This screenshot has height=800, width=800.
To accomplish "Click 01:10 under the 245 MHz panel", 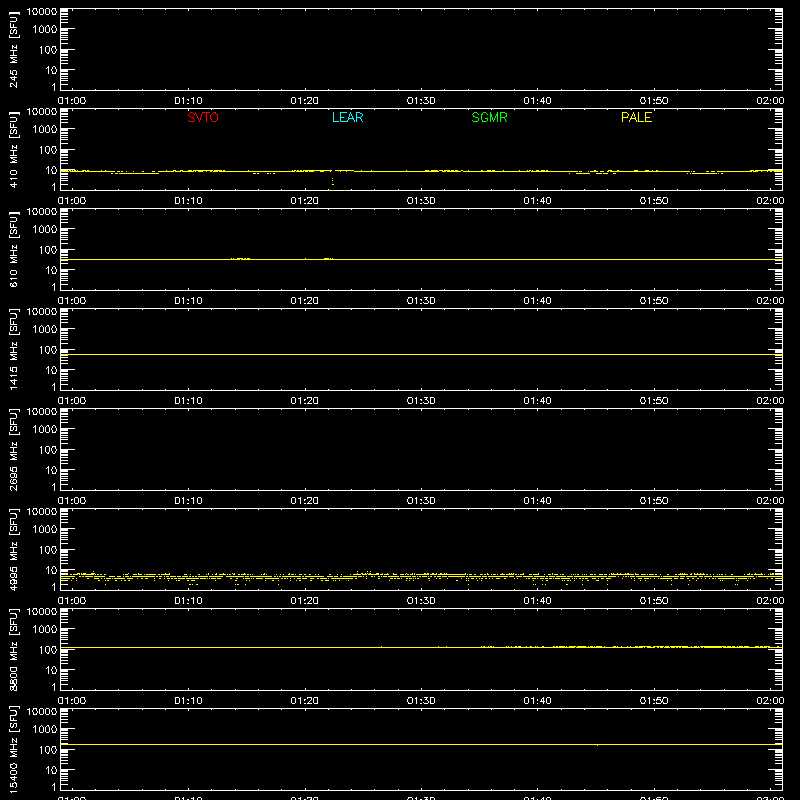I will pyautogui.click(x=188, y=101).
